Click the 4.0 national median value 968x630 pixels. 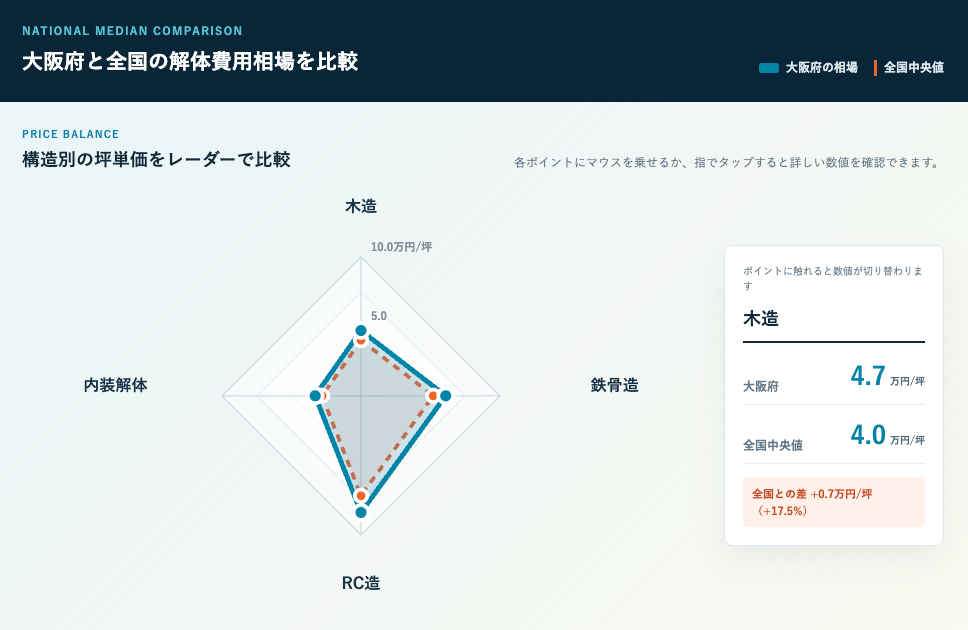click(x=868, y=435)
